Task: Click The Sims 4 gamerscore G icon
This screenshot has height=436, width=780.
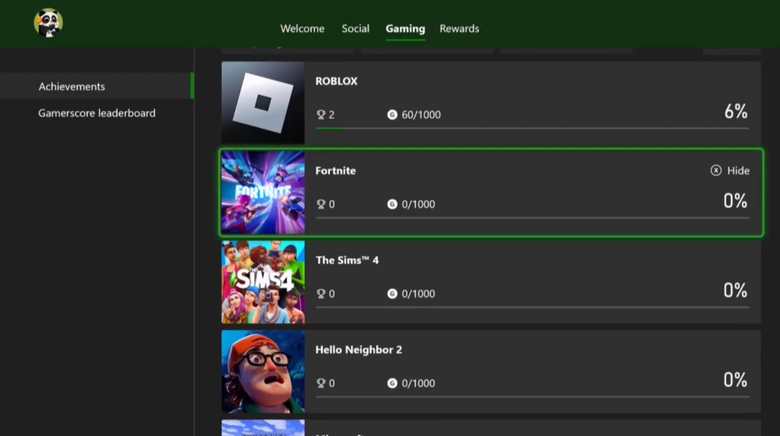Action: click(x=392, y=294)
